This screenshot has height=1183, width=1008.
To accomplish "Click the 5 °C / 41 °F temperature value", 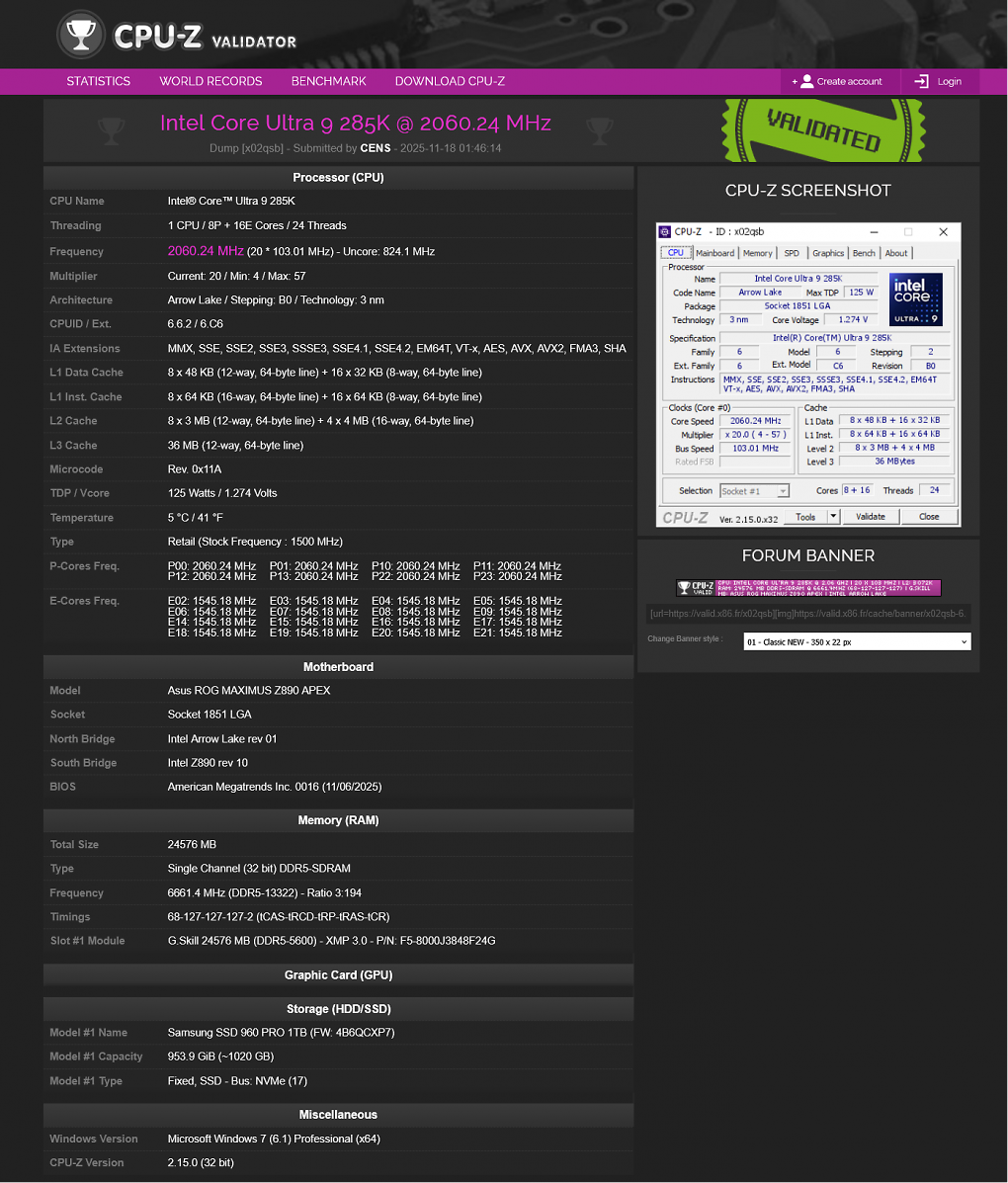I will pos(196,518).
